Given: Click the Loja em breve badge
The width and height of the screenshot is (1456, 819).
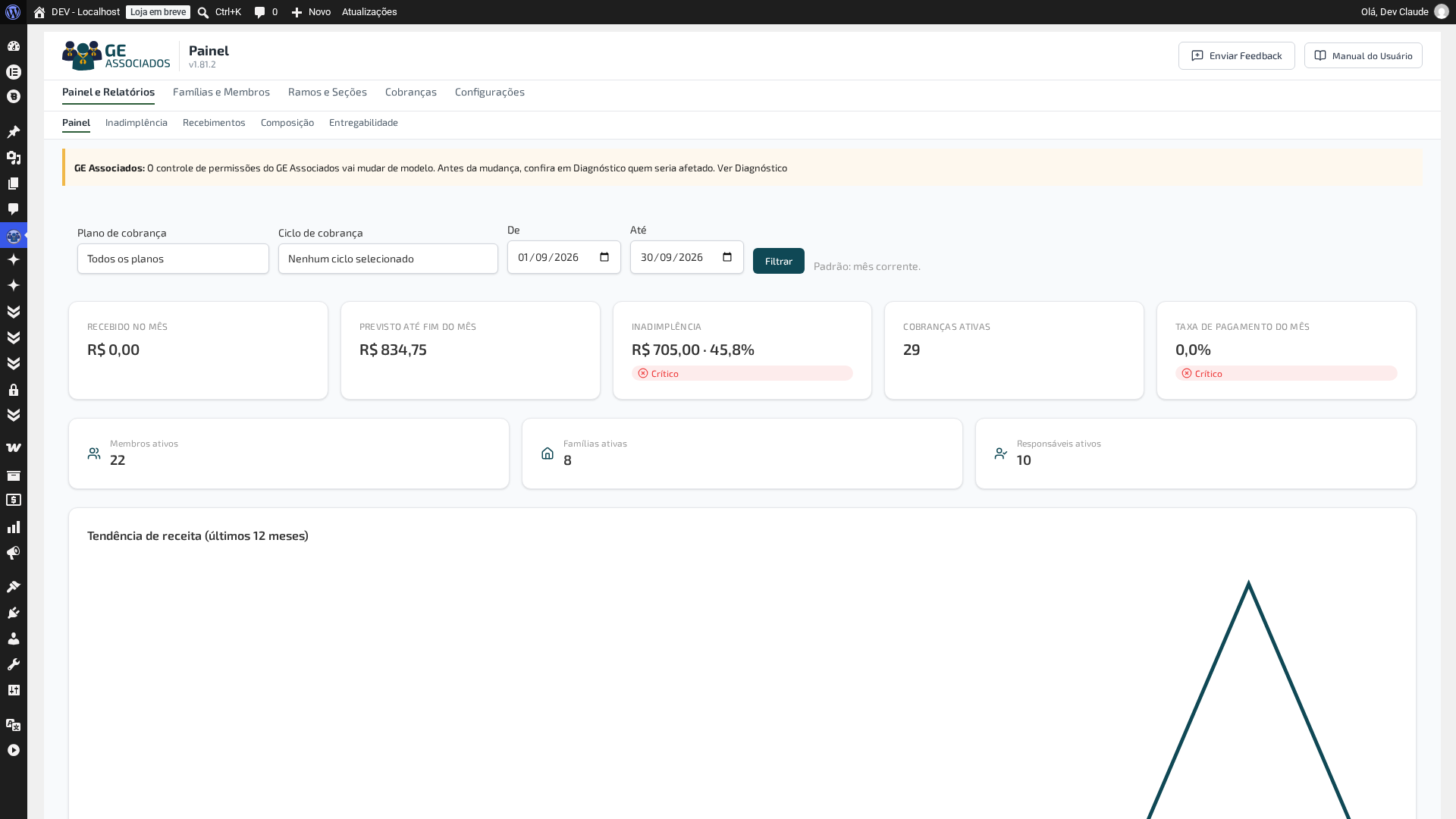Looking at the screenshot, I should pos(158,12).
